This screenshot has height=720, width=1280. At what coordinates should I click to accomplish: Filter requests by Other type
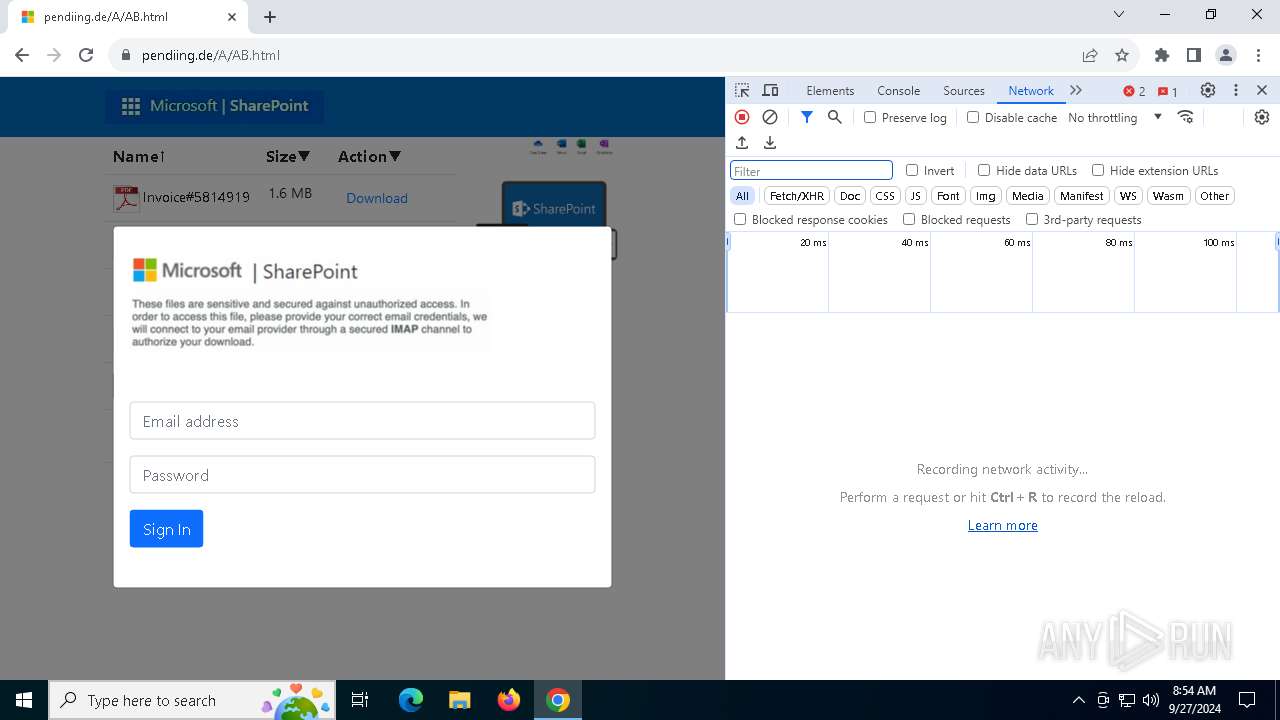pyautogui.click(x=1215, y=196)
